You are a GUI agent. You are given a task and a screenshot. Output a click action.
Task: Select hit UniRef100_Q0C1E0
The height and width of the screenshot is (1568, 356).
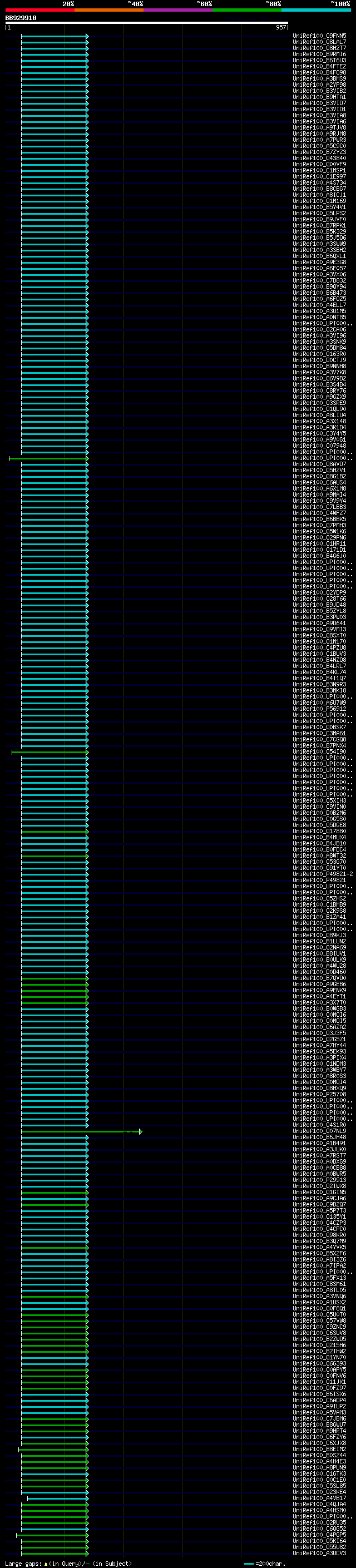[x=319, y=1480]
